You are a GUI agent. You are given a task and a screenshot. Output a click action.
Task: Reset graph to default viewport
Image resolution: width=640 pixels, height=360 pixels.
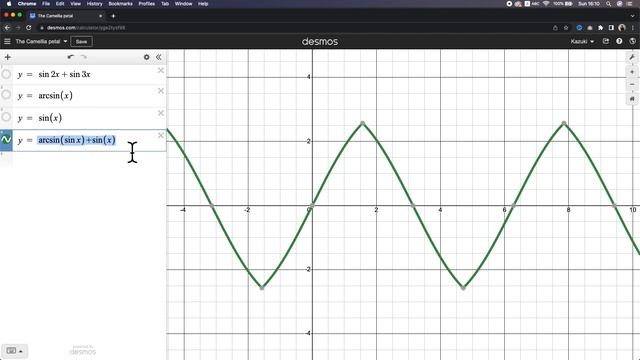[x=632, y=99]
